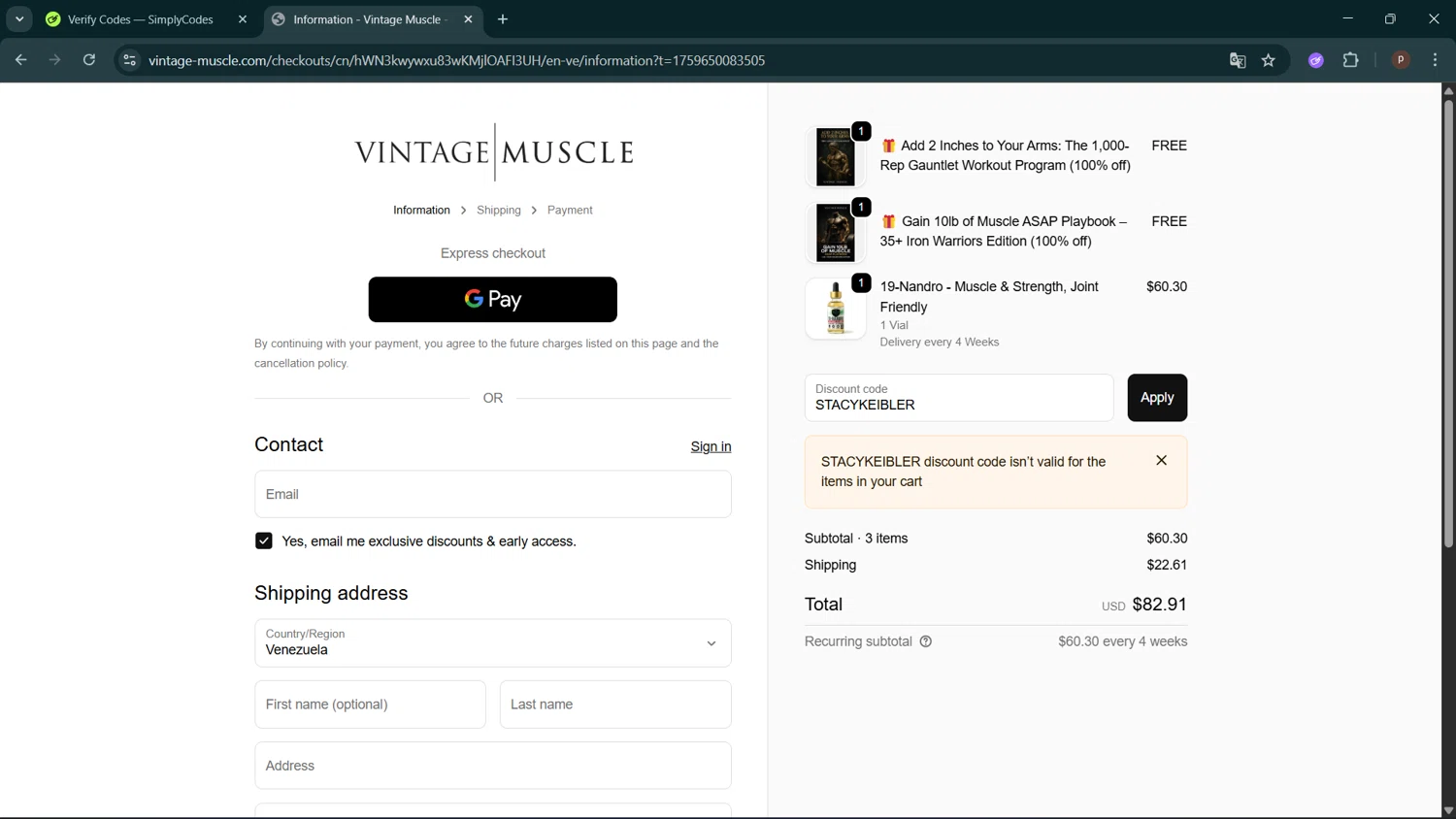Screen dimensions: 1456x819
Task: Click the Sign in link
Action: click(711, 446)
